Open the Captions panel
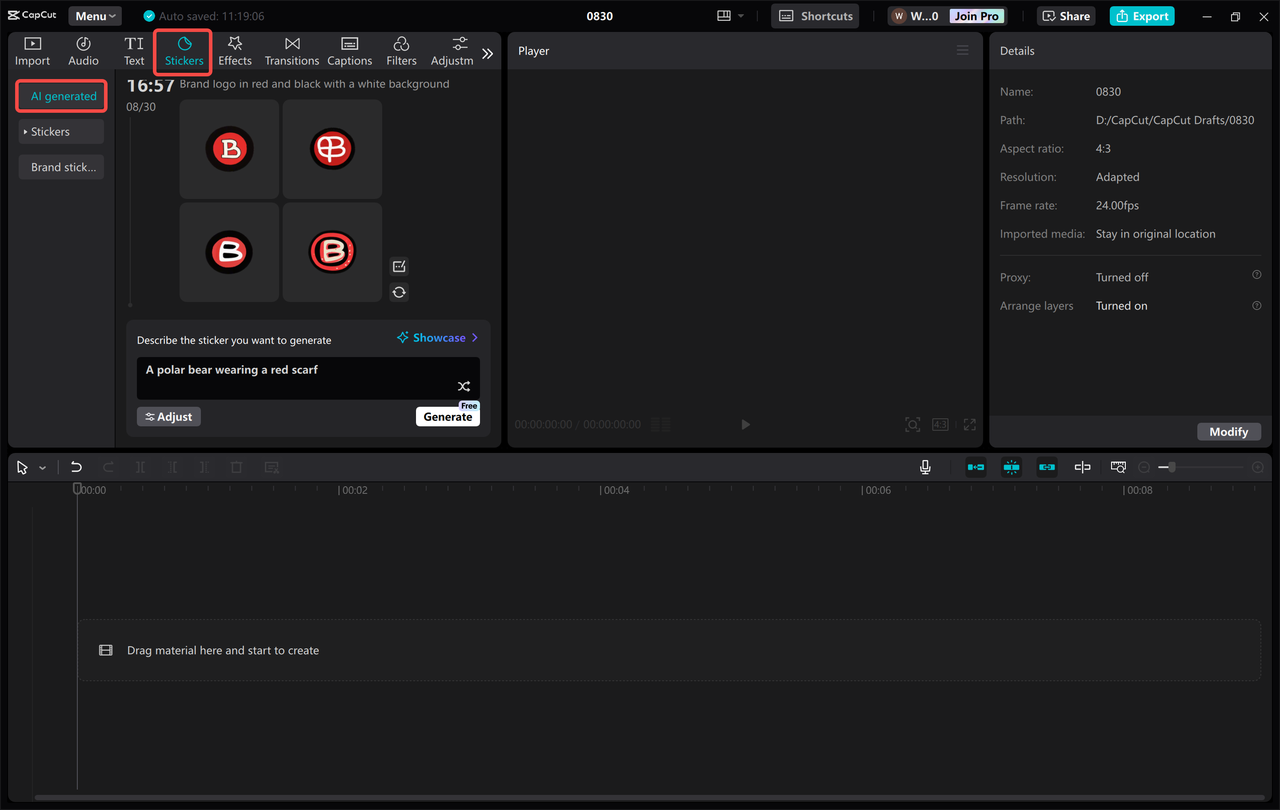This screenshot has width=1280, height=810. coord(349,50)
